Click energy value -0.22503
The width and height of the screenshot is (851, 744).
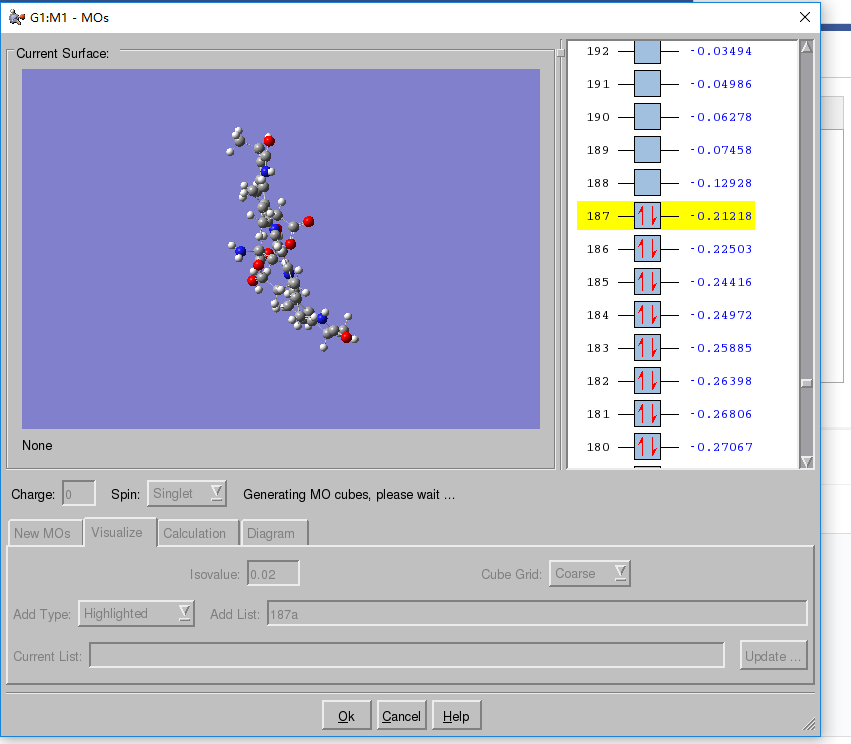pos(721,249)
